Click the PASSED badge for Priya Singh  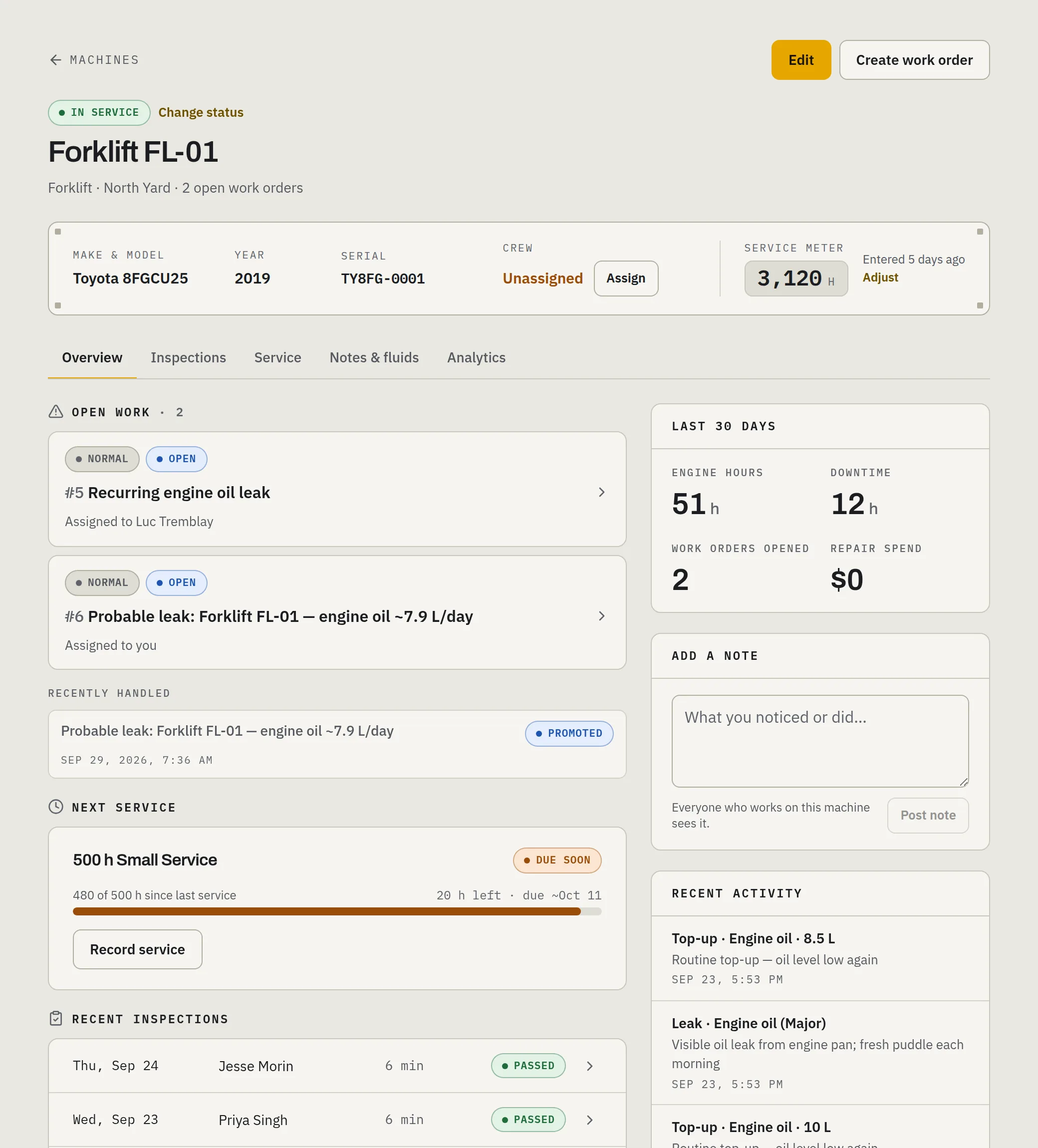(x=528, y=1120)
